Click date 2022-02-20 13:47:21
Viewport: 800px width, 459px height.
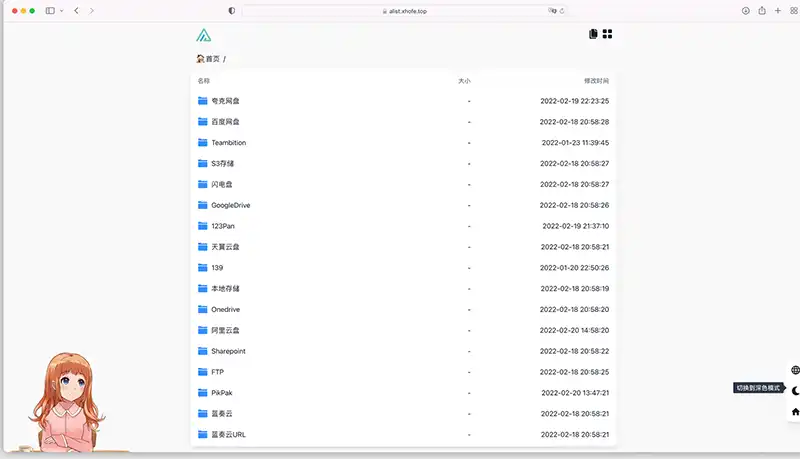pyautogui.click(x=575, y=393)
